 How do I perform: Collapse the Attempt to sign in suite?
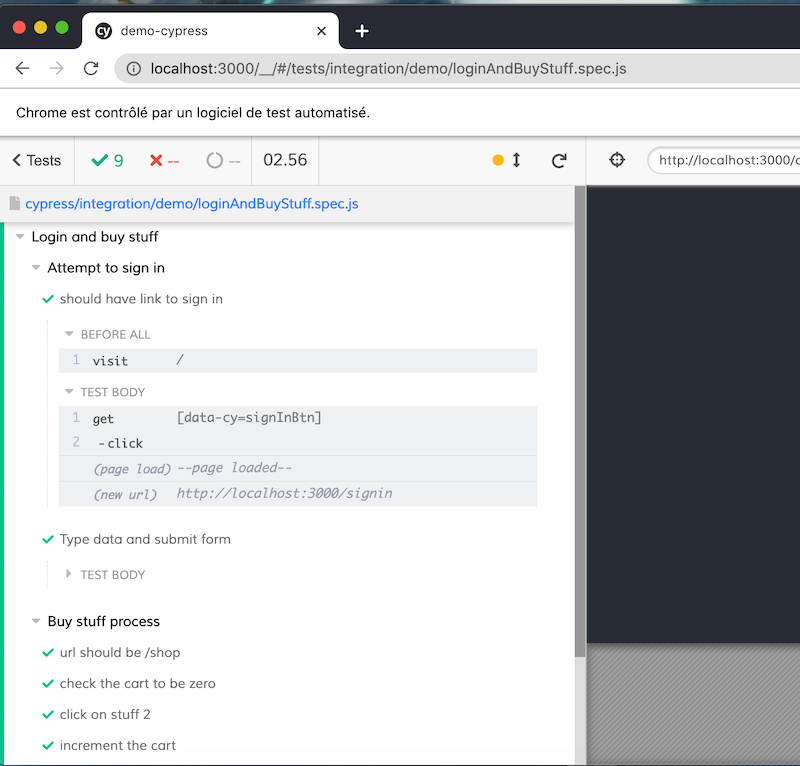coord(36,268)
